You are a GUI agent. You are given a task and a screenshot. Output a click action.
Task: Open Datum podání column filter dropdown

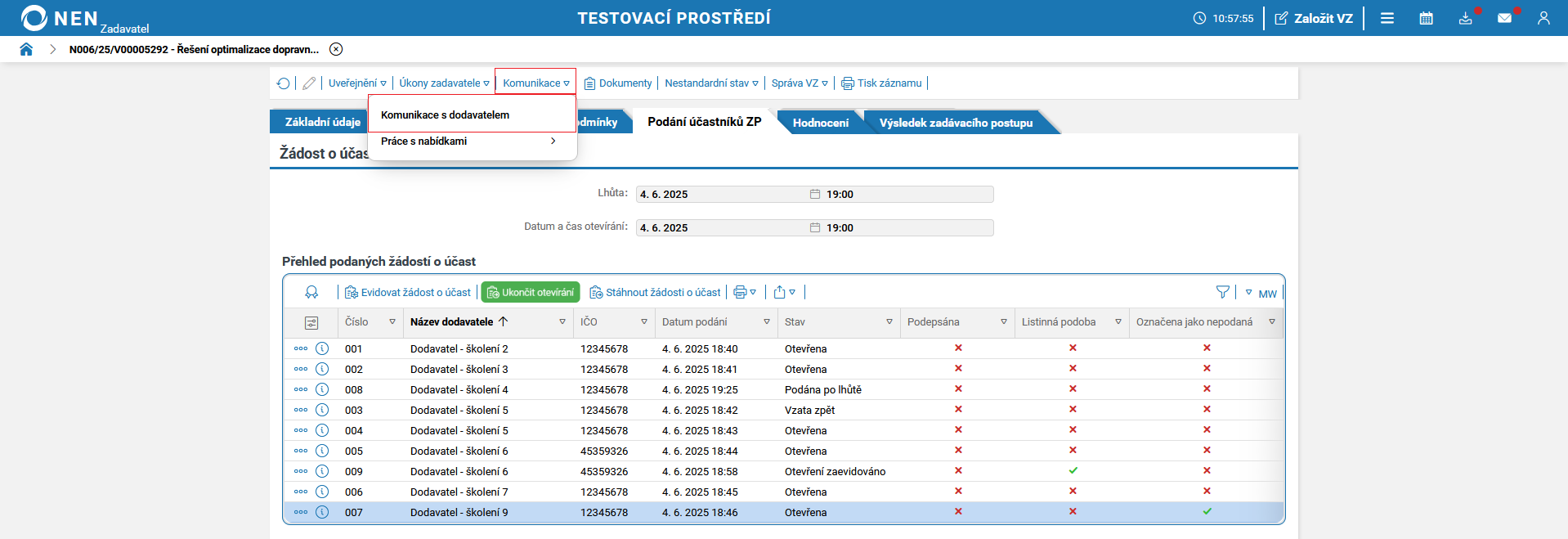(767, 322)
